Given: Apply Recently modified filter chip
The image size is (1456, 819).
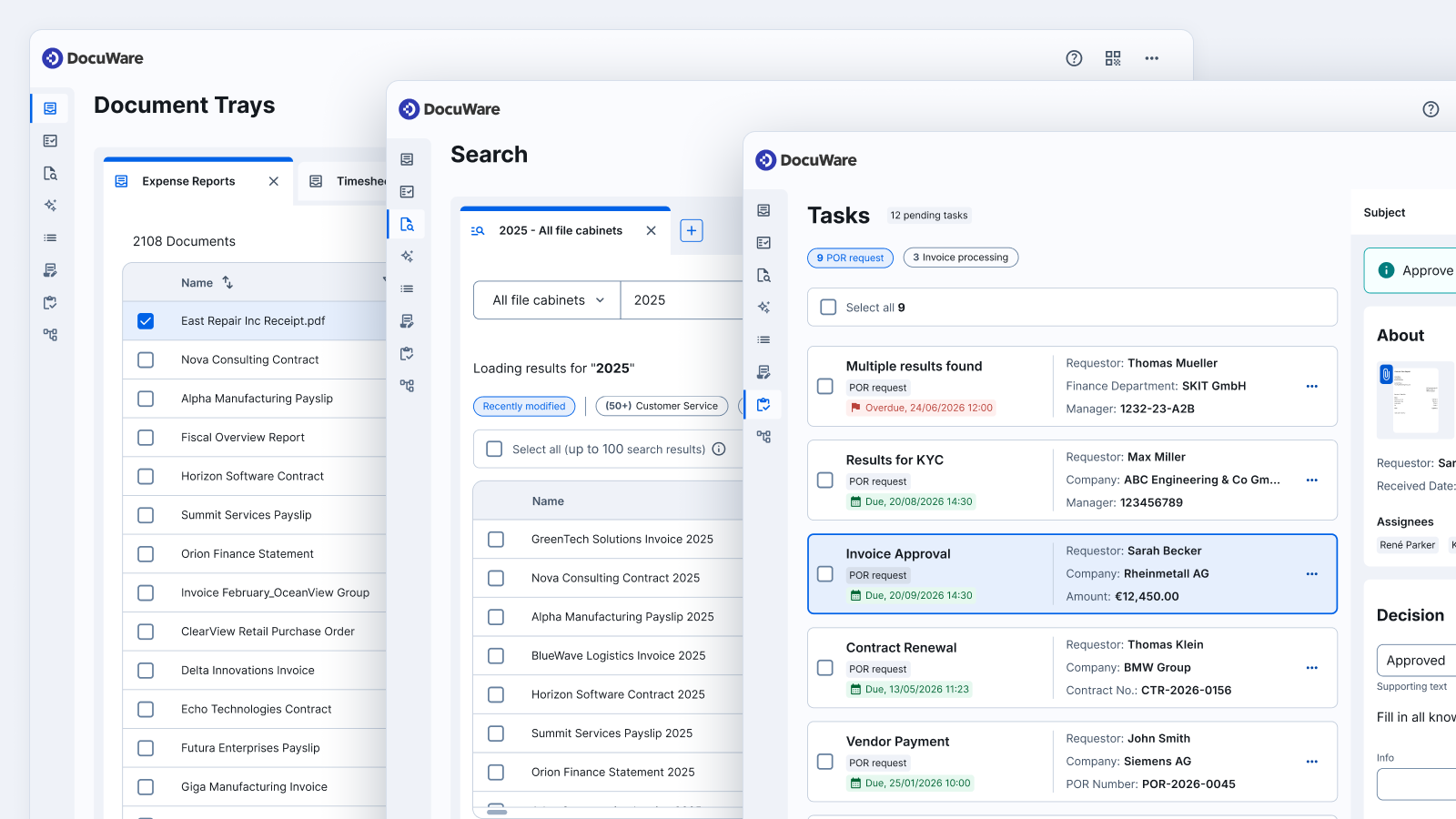Looking at the screenshot, I should click(x=524, y=406).
